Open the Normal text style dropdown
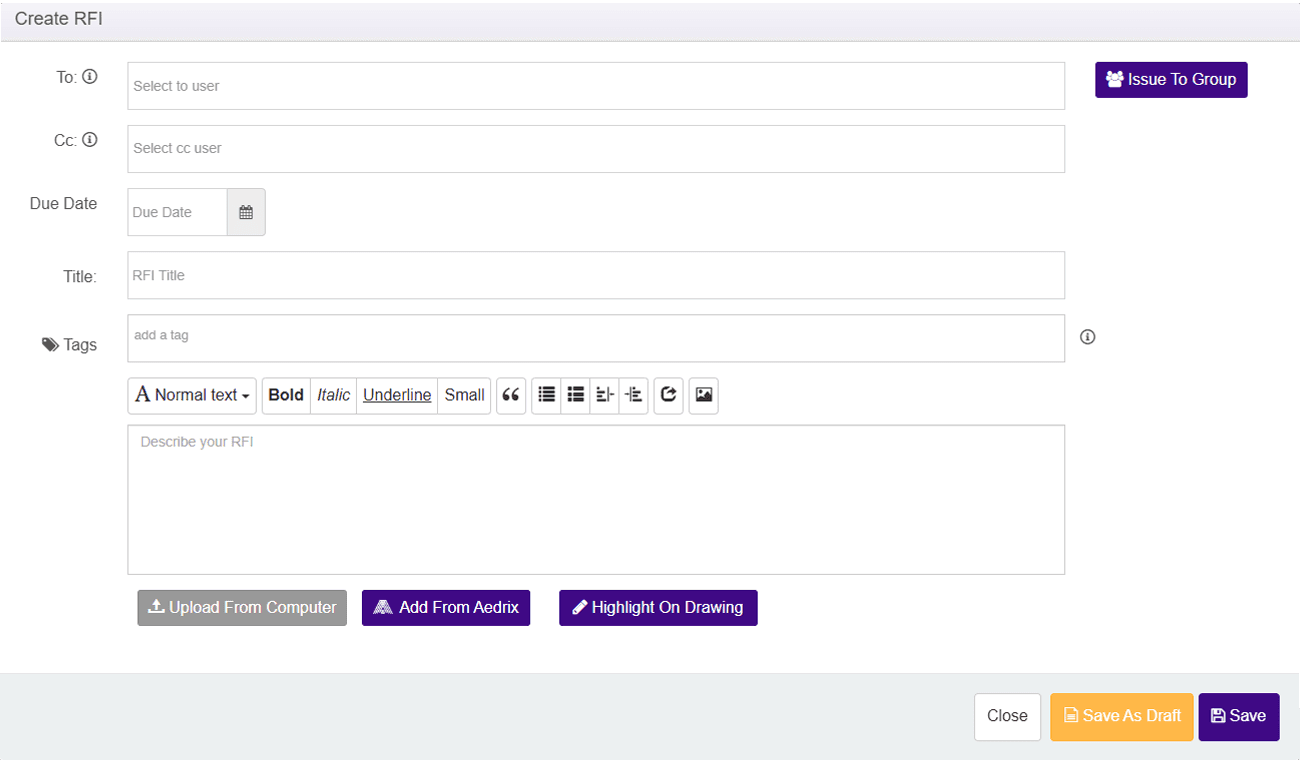The width and height of the screenshot is (1300, 760). tap(192, 395)
